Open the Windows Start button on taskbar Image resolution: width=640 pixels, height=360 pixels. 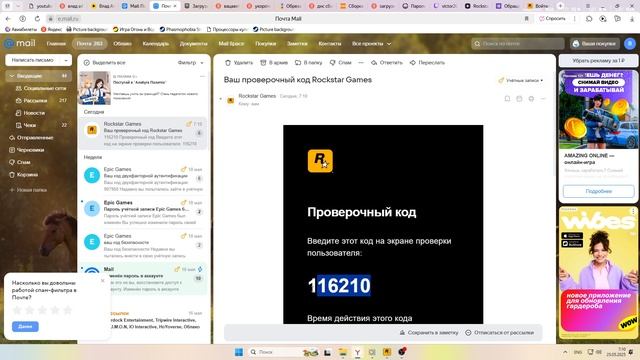pyautogui.click(x=239, y=352)
